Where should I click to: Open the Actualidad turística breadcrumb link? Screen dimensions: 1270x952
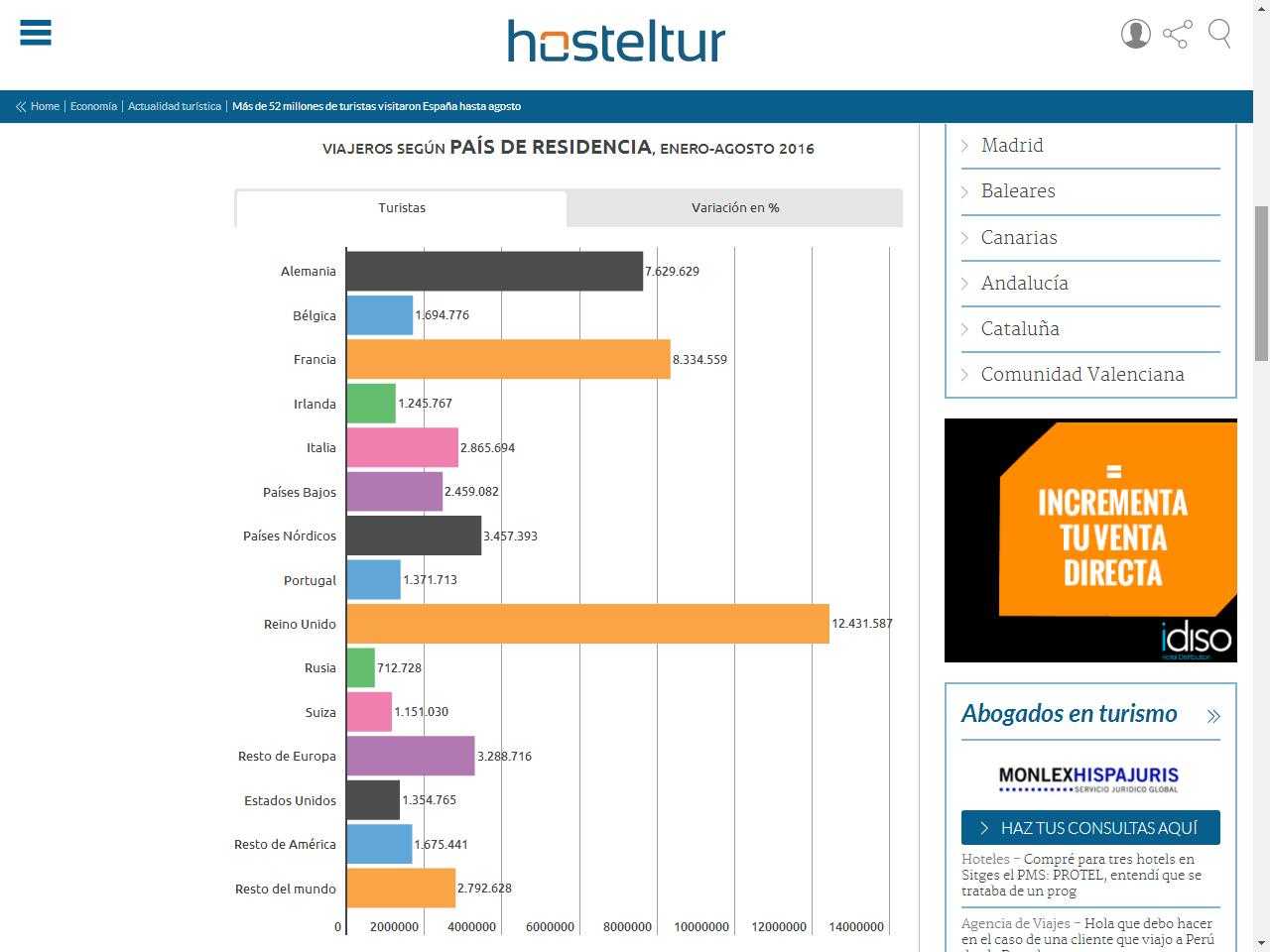[175, 106]
